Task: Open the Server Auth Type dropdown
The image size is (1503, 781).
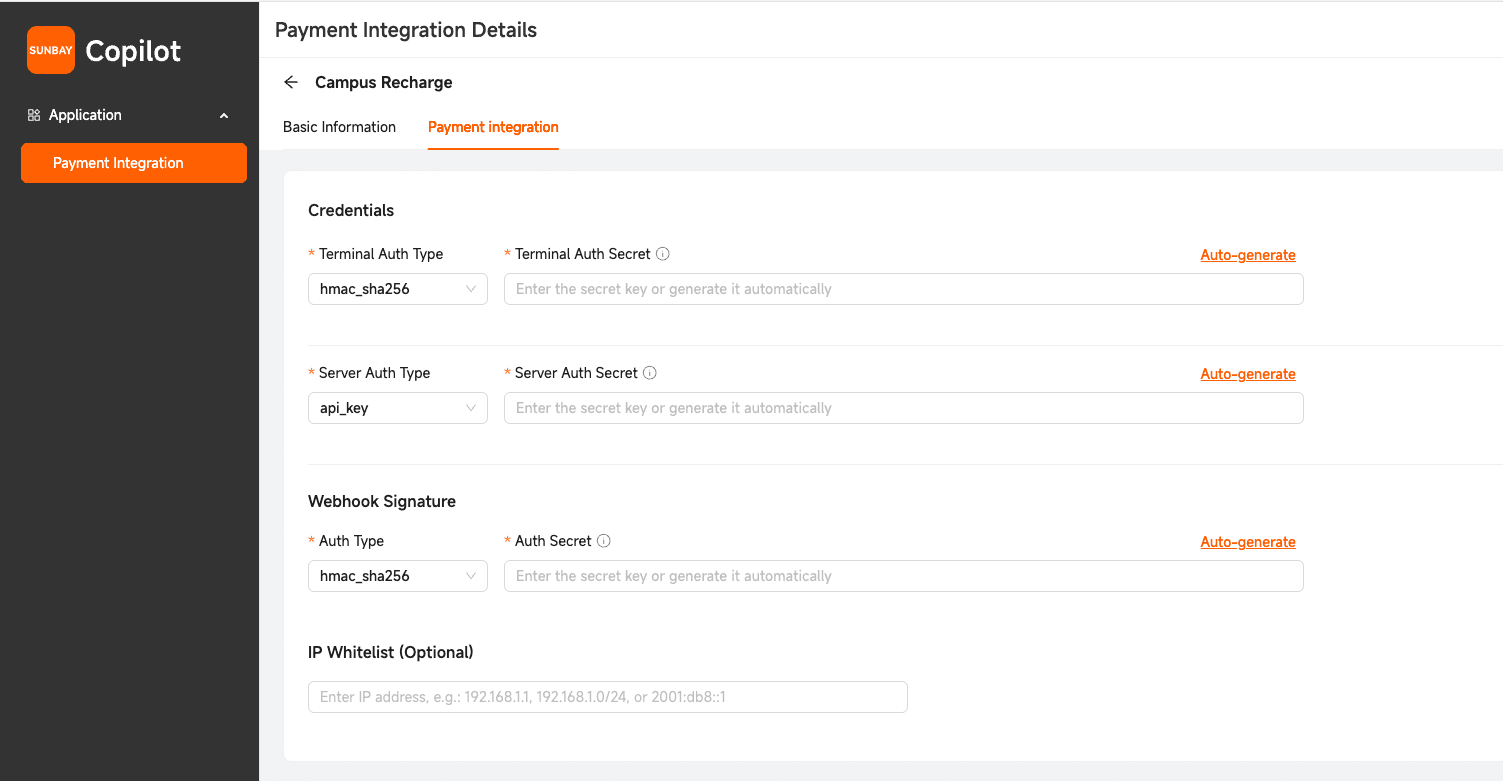Action: coord(397,407)
